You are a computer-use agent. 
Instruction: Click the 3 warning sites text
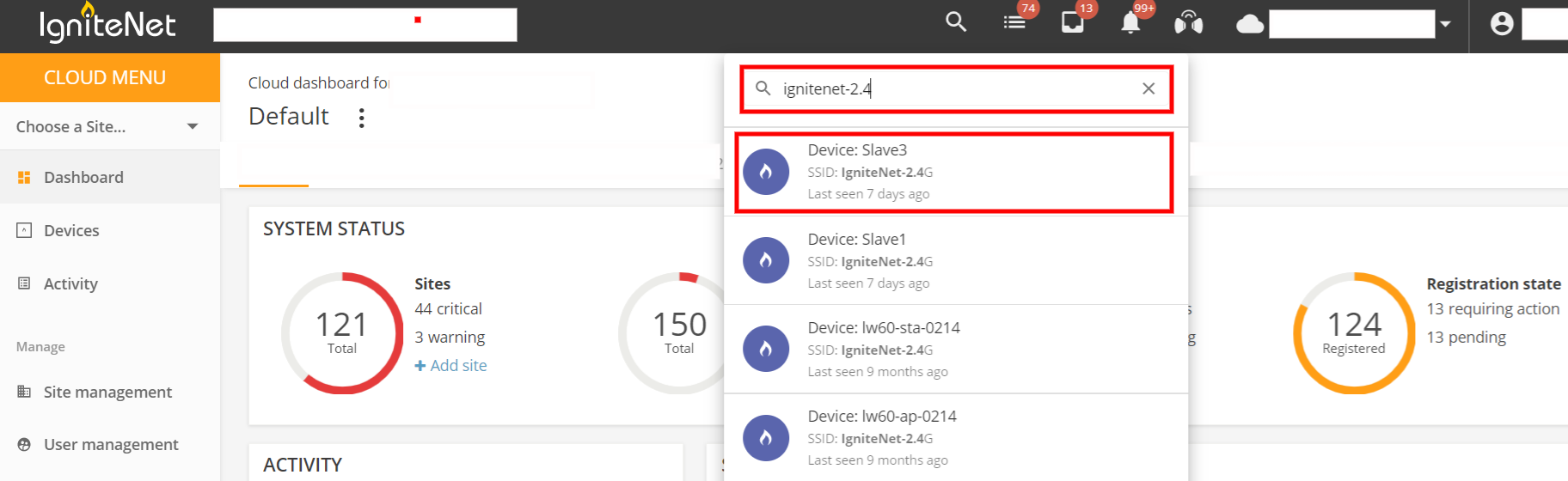[450, 337]
